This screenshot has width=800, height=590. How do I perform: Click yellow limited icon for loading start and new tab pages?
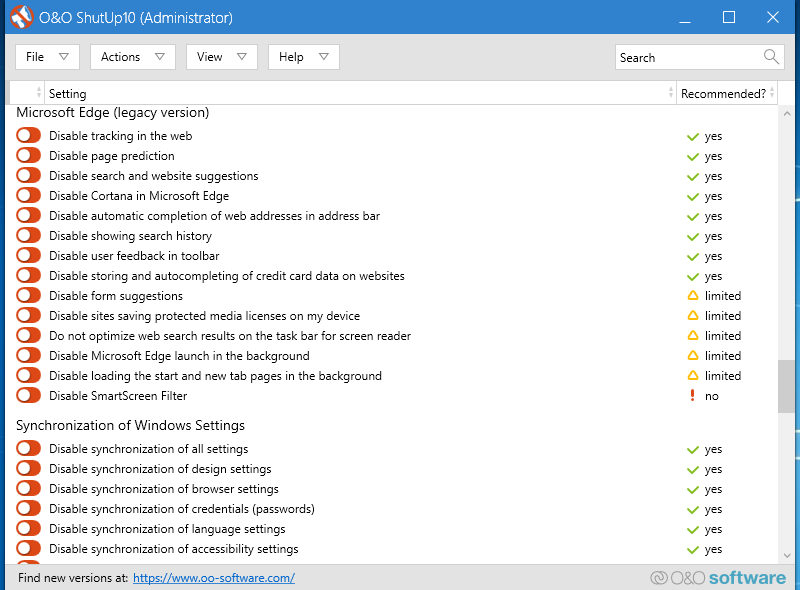coord(692,375)
